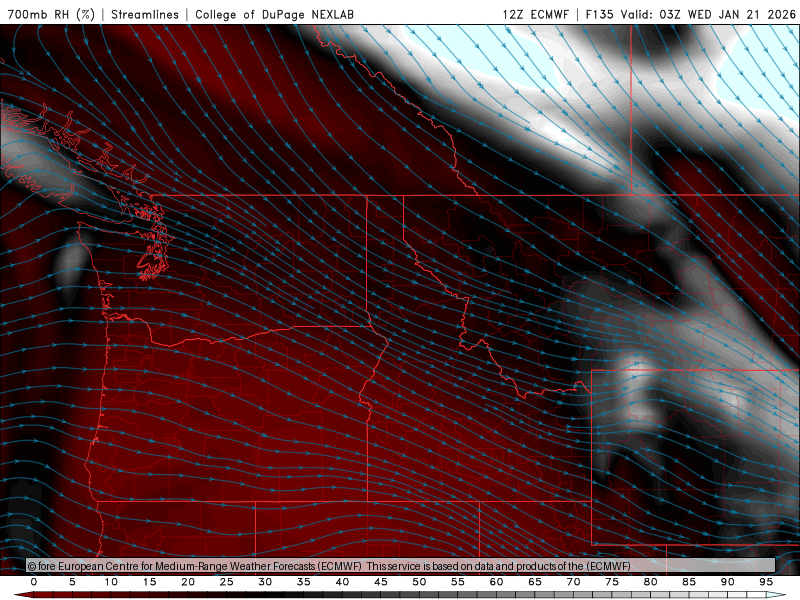Click the '60' value on color scale

(496, 582)
